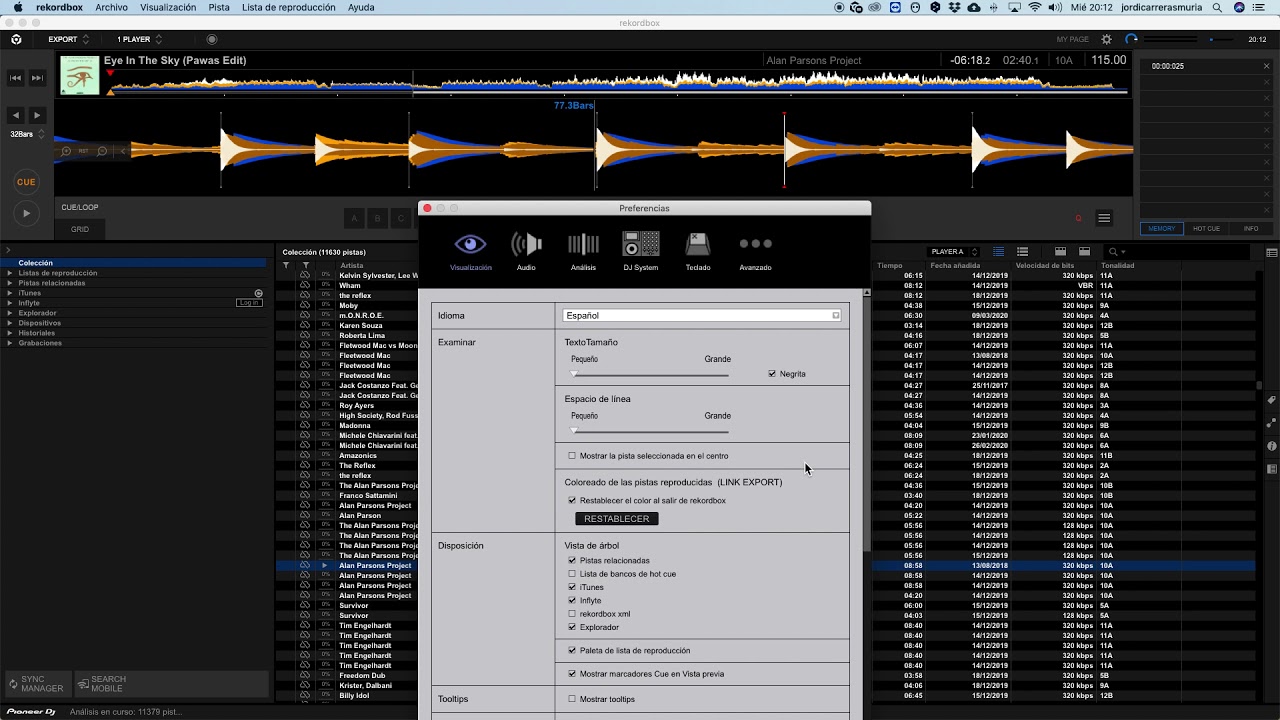Image resolution: width=1280 pixels, height=720 pixels.
Task: Open SYNC MANAGER
Action: (x=38, y=684)
